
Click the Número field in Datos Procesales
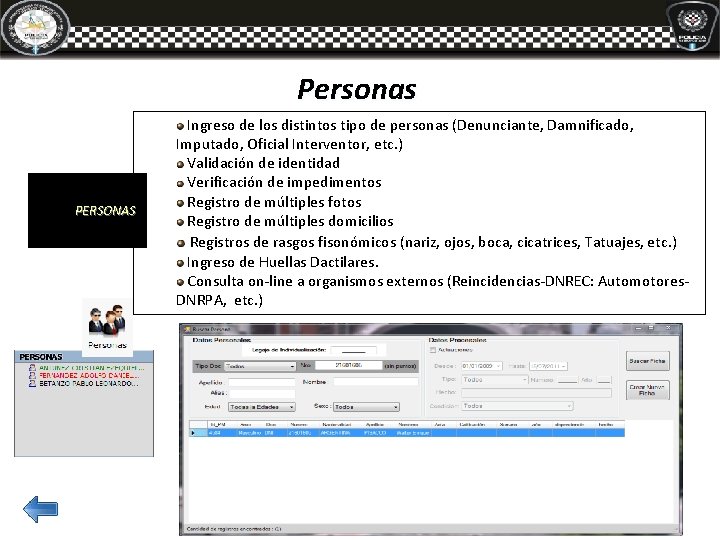pyautogui.click(x=567, y=380)
